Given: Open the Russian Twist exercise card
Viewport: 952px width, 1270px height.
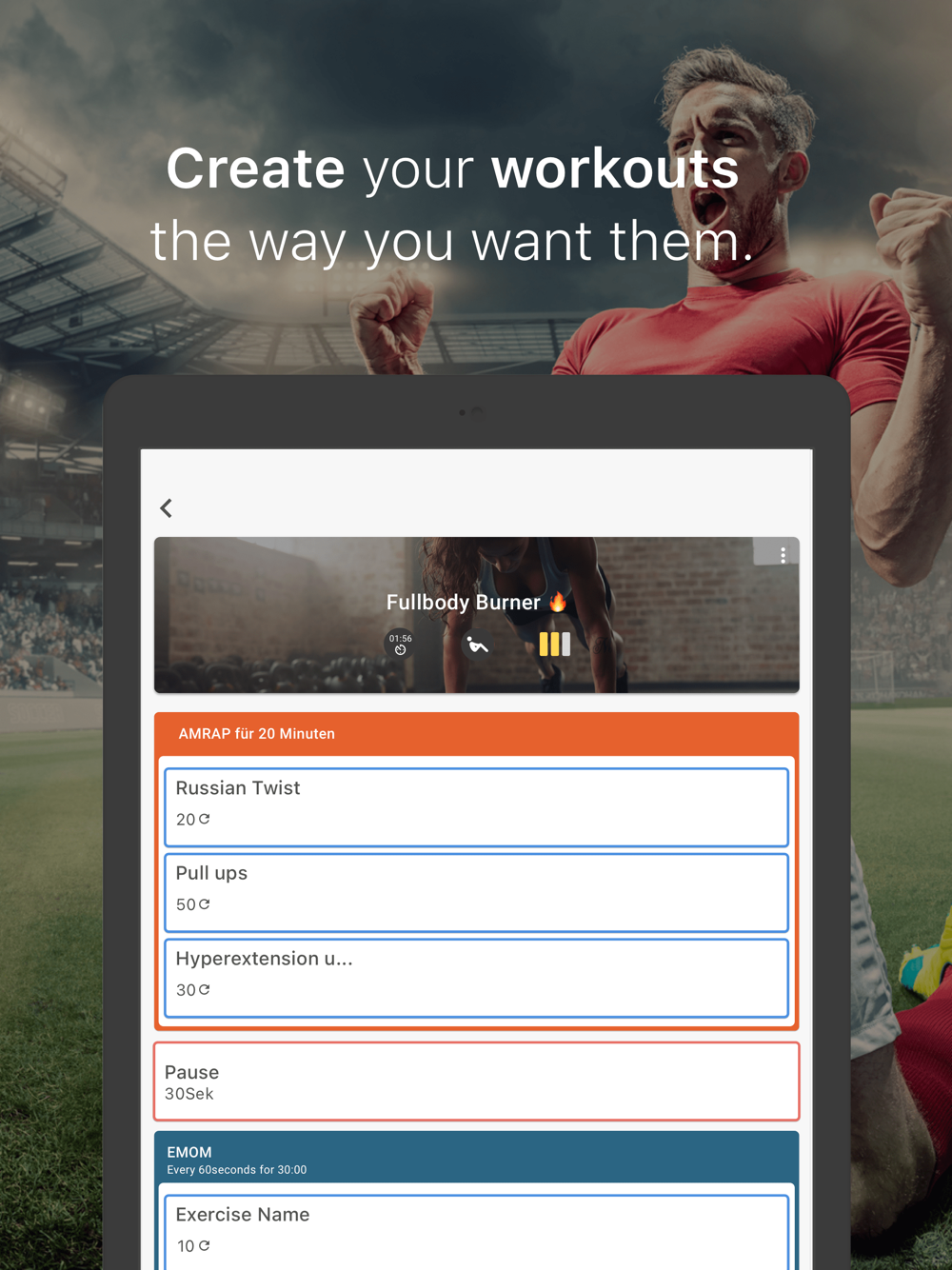Looking at the screenshot, I should (476, 807).
